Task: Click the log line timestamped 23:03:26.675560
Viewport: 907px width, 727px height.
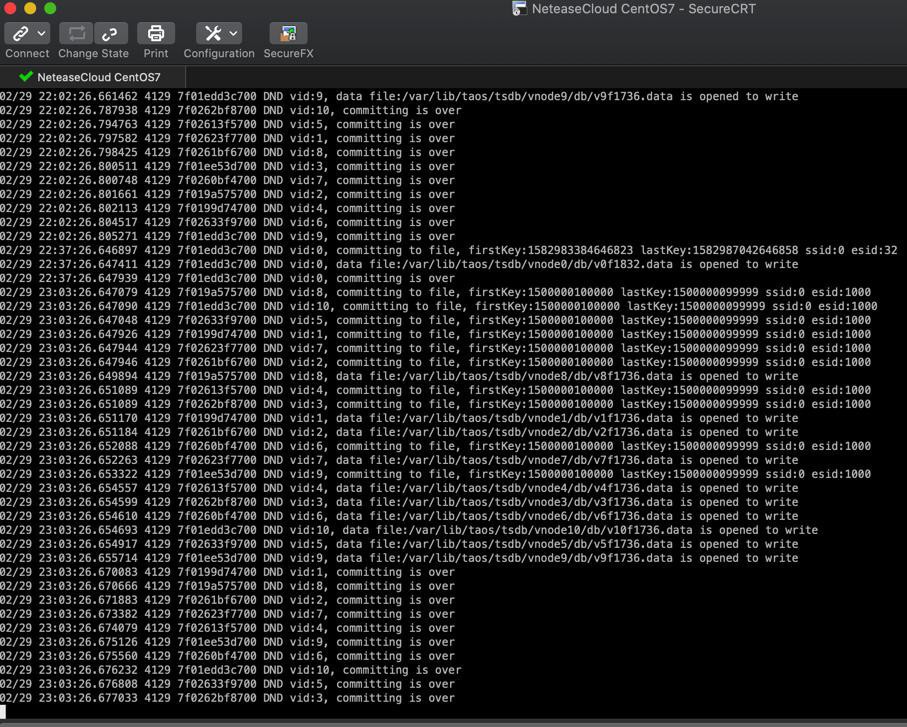Action: click(x=227, y=656)
